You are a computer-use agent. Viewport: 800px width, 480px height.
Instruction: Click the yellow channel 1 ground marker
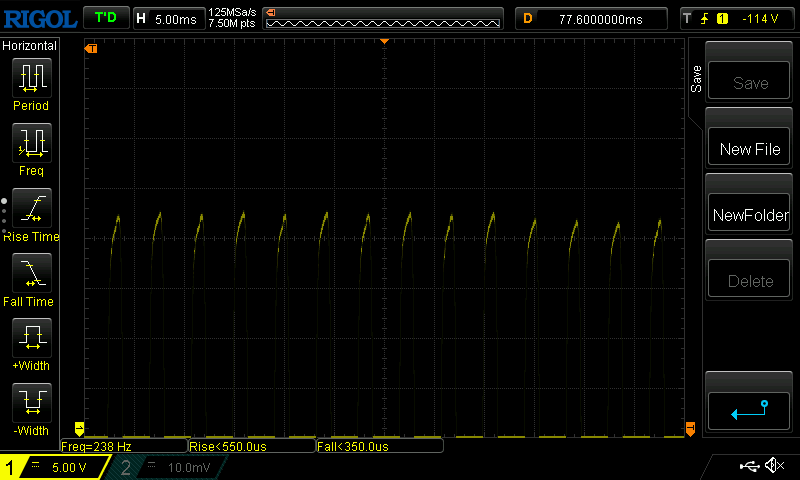click(79, 428)
